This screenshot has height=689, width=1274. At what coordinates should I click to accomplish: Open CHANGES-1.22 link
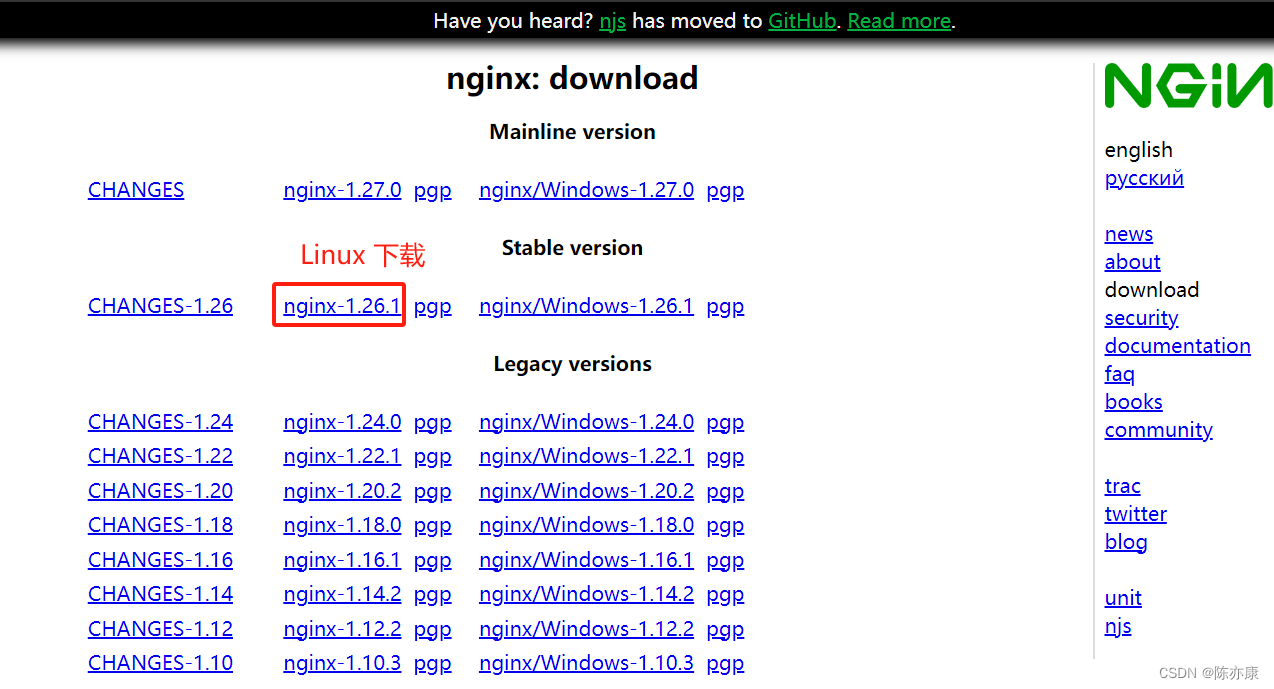(x=160, y=456)
